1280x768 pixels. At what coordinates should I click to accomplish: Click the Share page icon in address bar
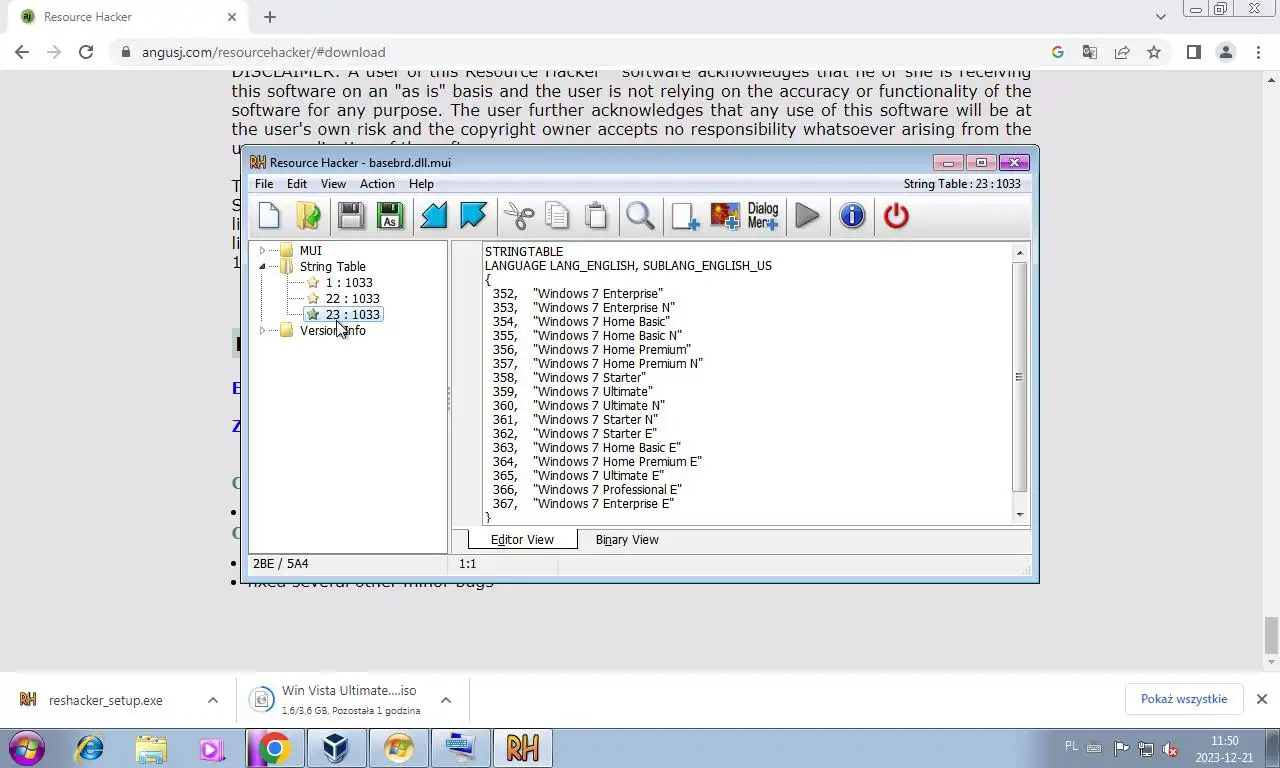[x=1122, y=52]
